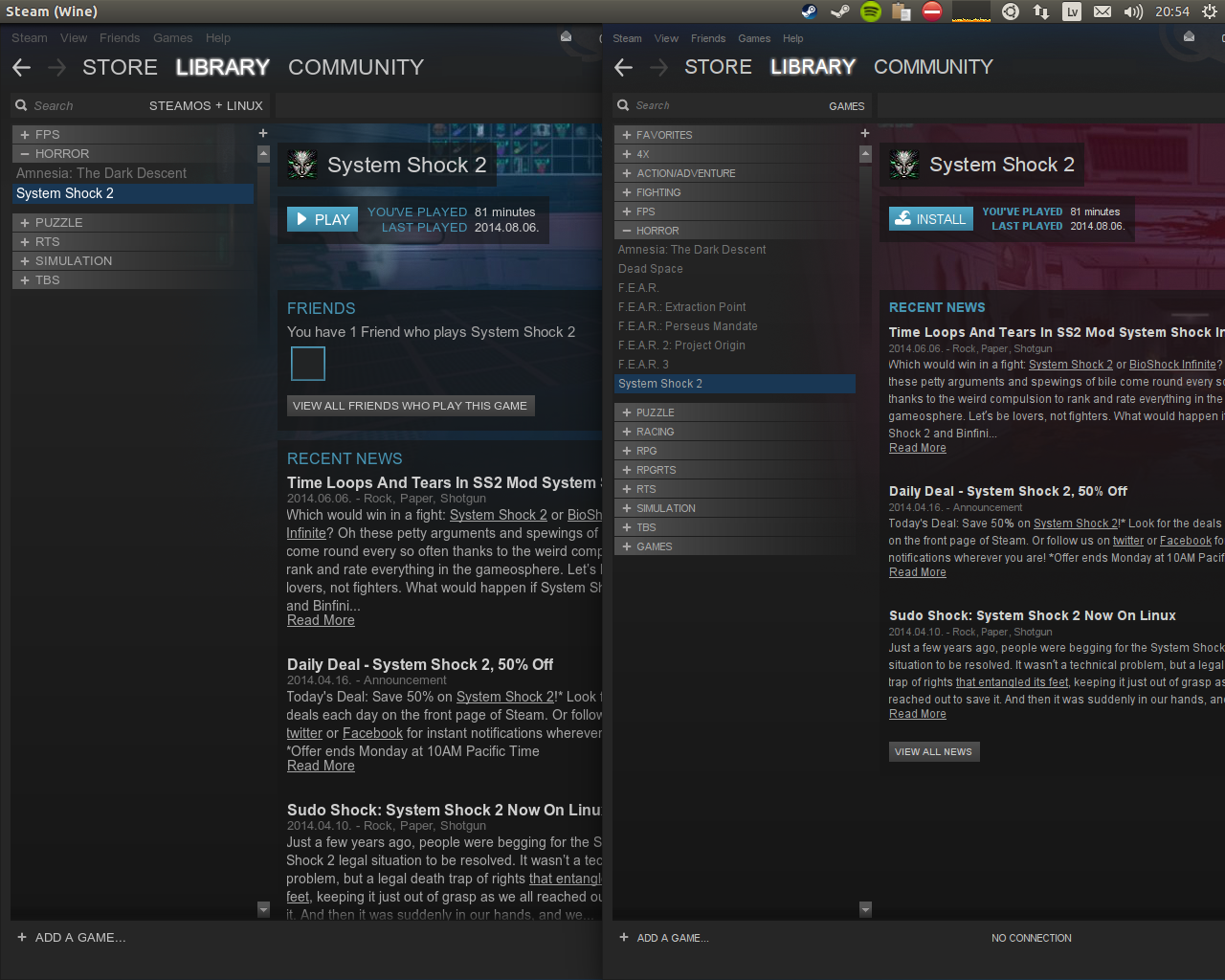Viewport: 1225px width, 980px height.
Task: Click the search magnifier icon in the left Steam window
Action: tap(21, 105)
